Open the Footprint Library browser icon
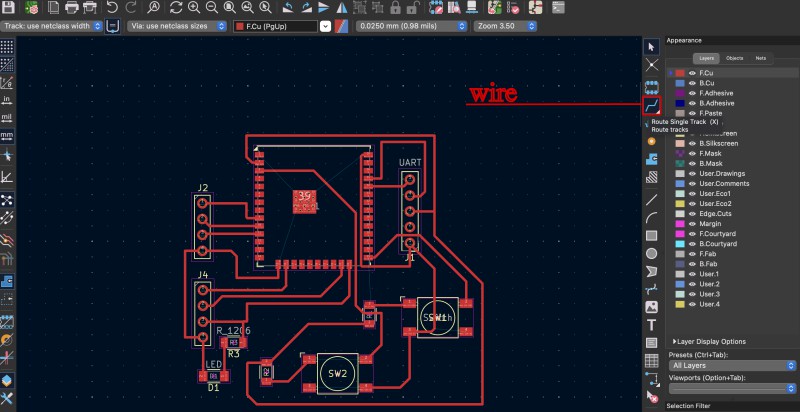Screen dimensions: 800x412 coord(454,7)
